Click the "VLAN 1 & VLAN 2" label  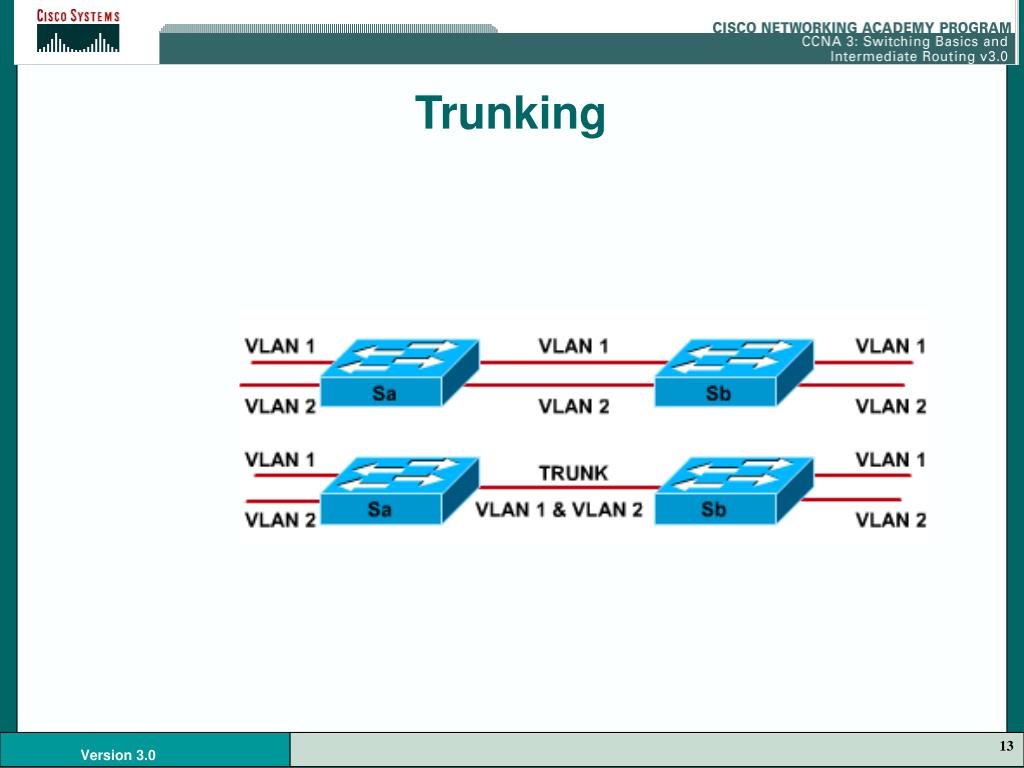pos(559,509)
